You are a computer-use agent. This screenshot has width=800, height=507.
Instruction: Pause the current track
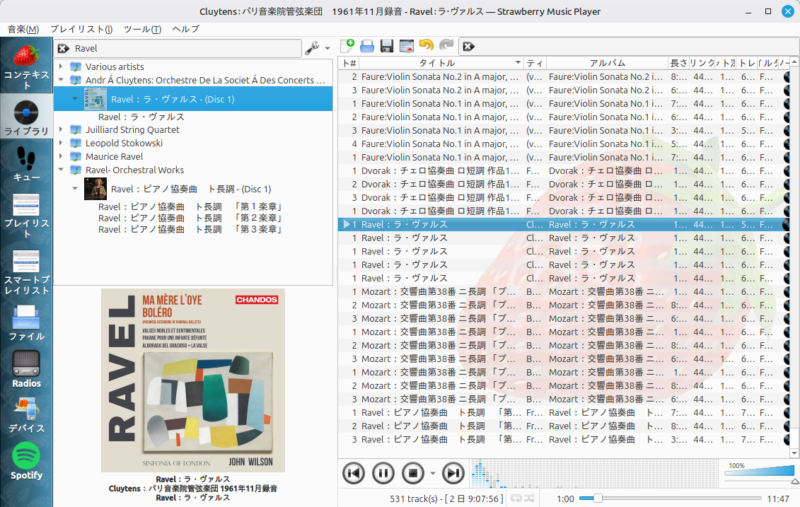383,473
